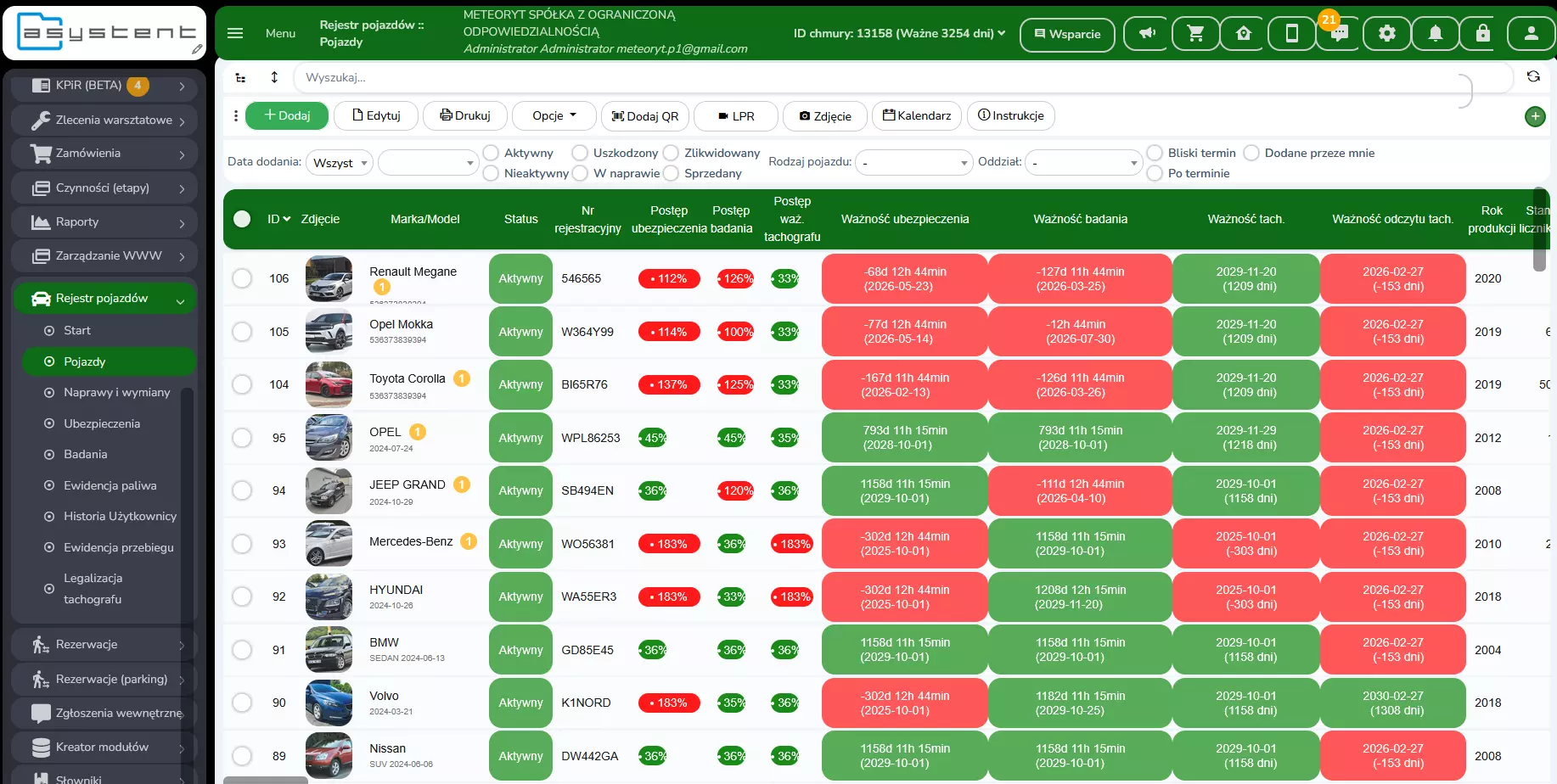This screenshot has width=1557, height=784.
Task: Open the Opel Mokka vehicle photo thumbnail
Action: 329,331
